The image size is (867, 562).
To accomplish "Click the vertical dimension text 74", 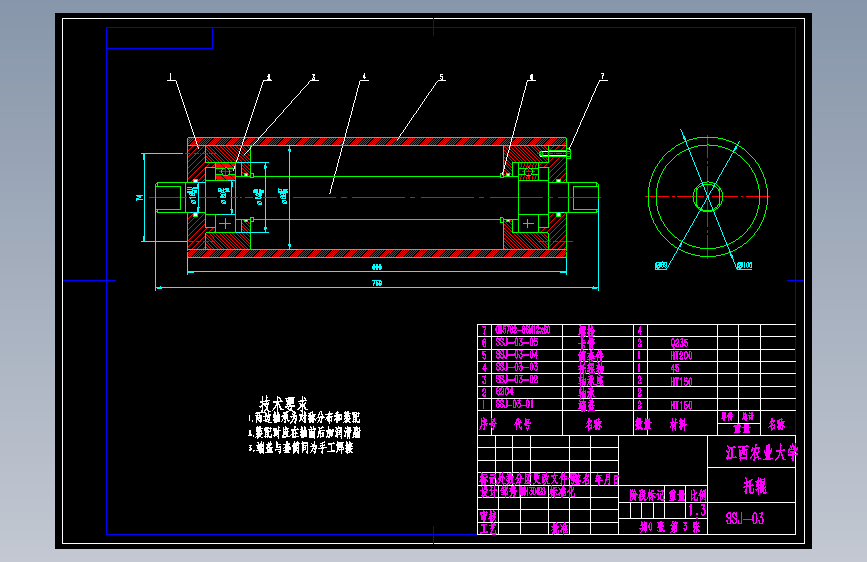I will coord(139,197).
